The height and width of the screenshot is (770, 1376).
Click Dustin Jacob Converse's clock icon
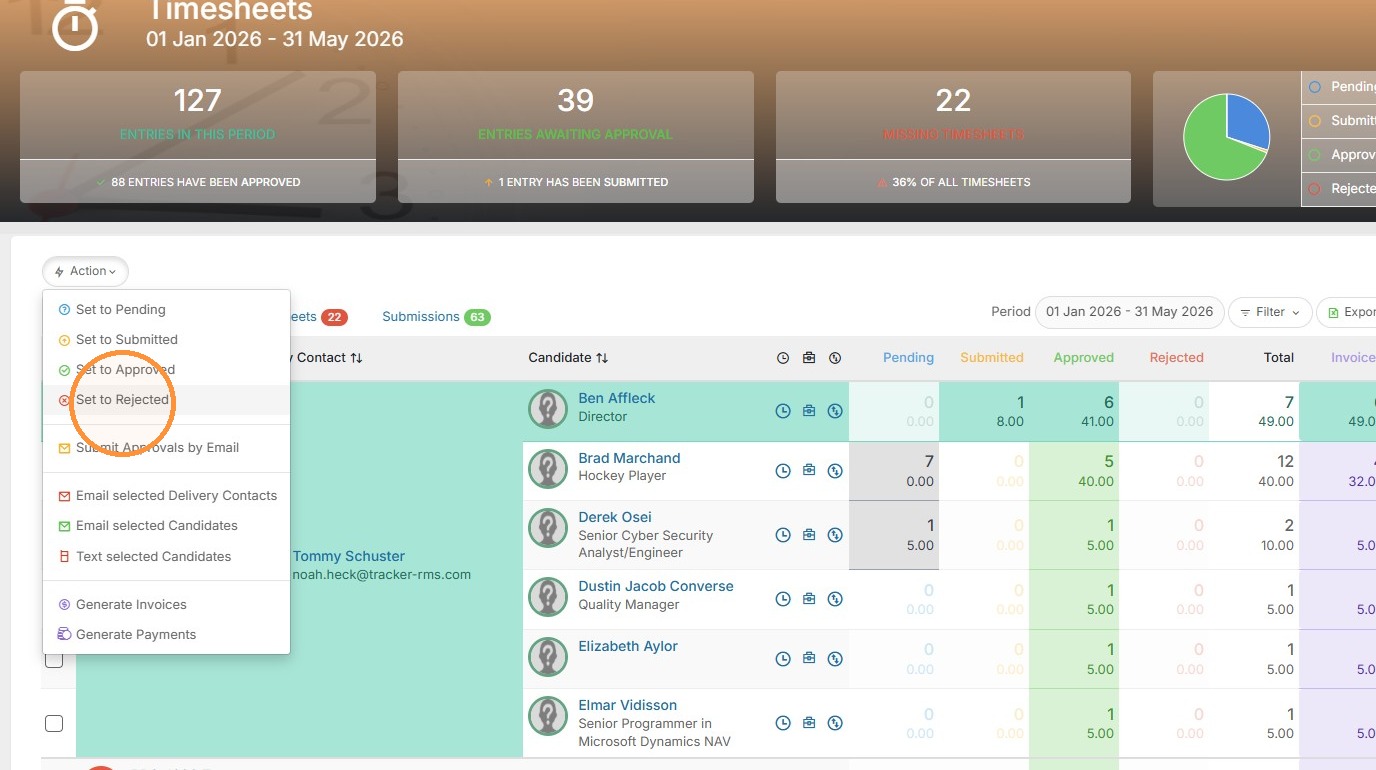coord(783,600)
